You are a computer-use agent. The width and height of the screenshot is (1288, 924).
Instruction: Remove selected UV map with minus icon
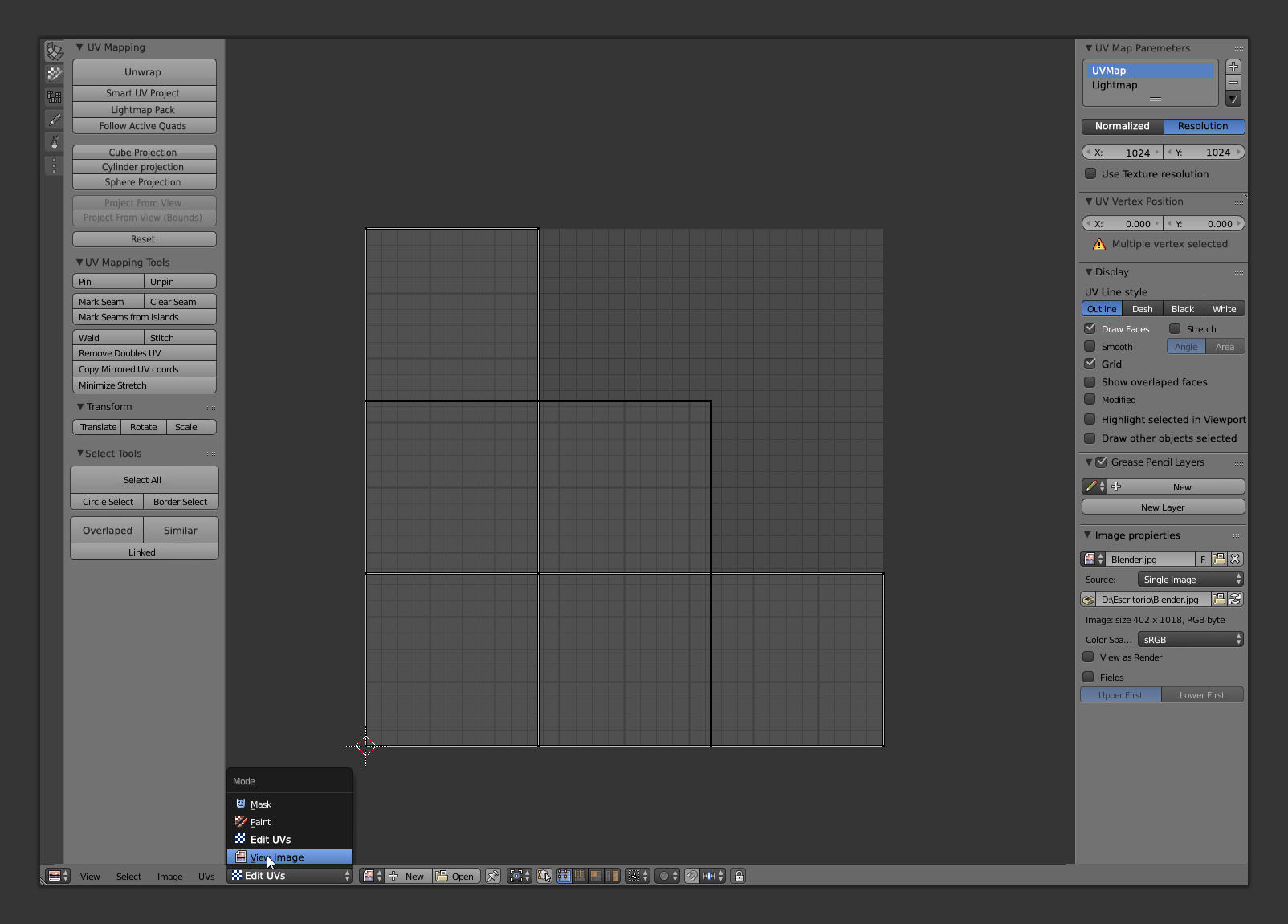tap(1233, 83)
